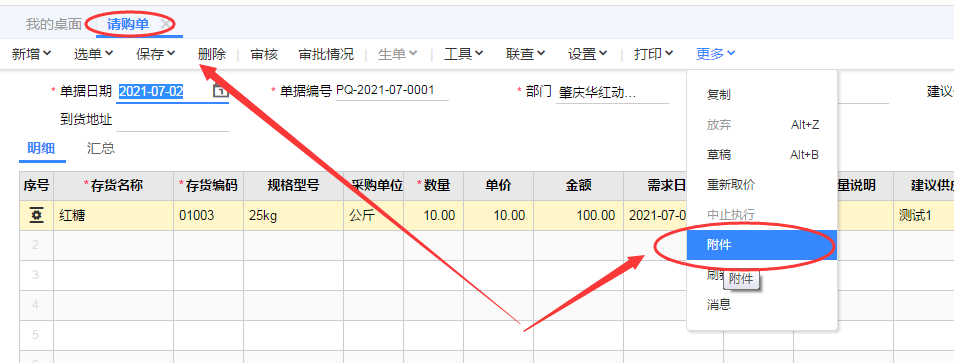This screenshot has width=954, height=363.
Task: Select row number 3 in the grid
Action: tap(37, 275)
